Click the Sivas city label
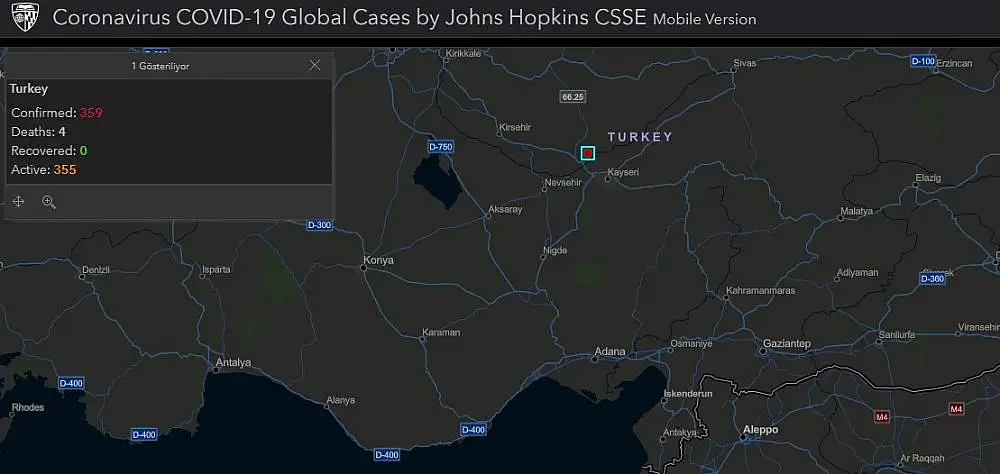 tap(744, 63)
